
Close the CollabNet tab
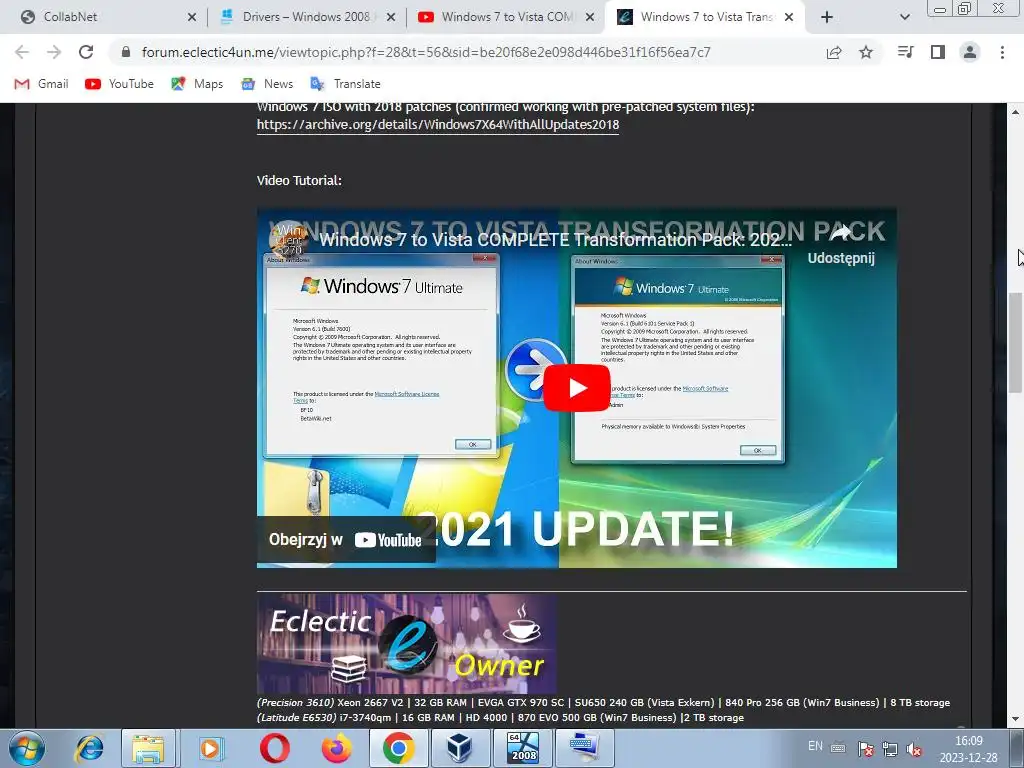click(191, 18)
